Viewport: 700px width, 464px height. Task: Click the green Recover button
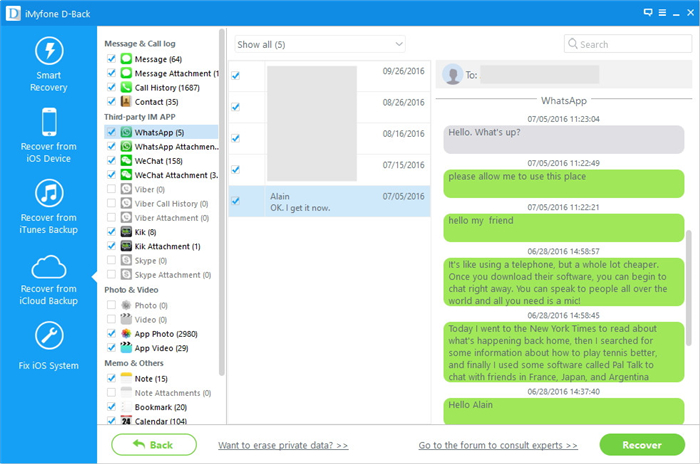click(x=642, y=445)
